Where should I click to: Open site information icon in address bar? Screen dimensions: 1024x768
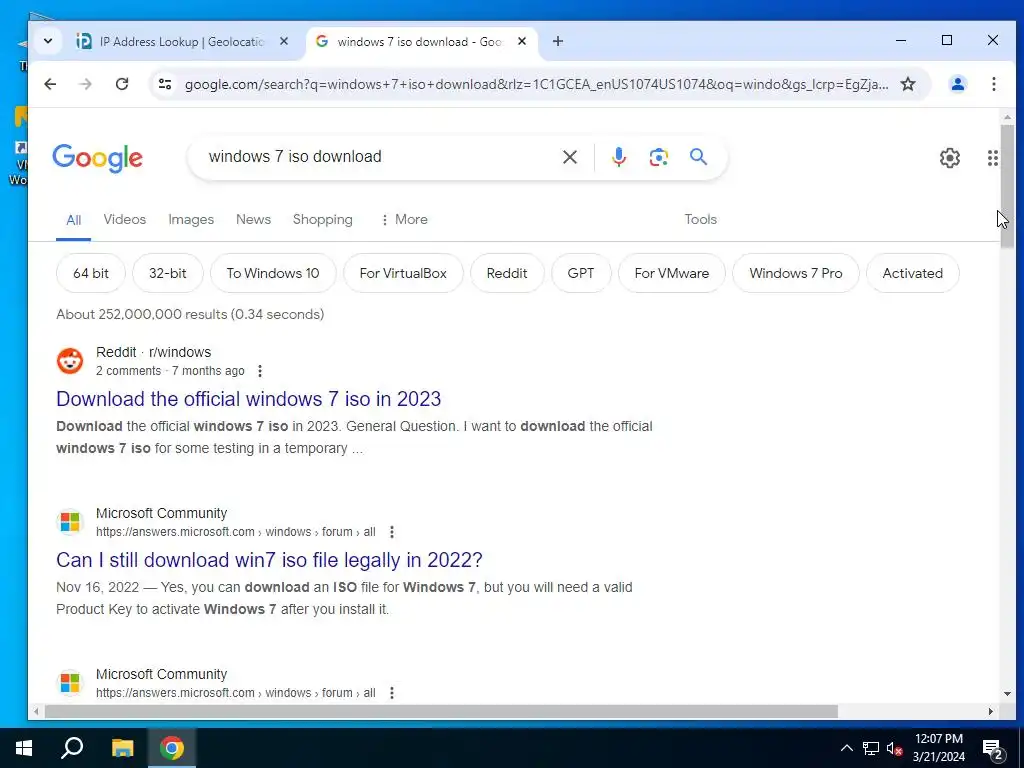coord(165,84)
